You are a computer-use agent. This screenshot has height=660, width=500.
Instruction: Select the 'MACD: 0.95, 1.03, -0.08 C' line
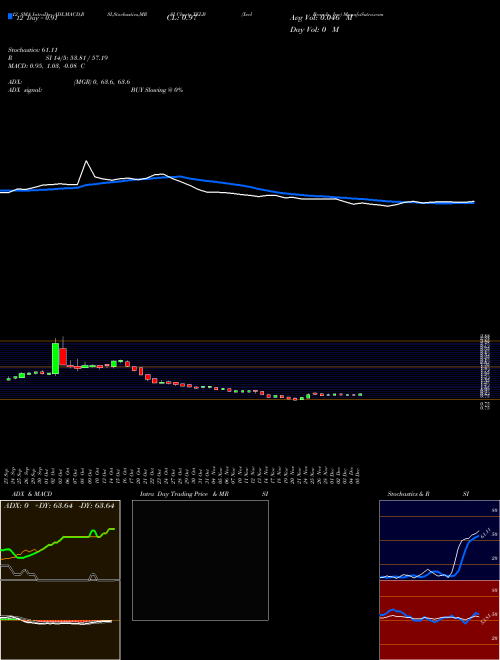point(46,66)
